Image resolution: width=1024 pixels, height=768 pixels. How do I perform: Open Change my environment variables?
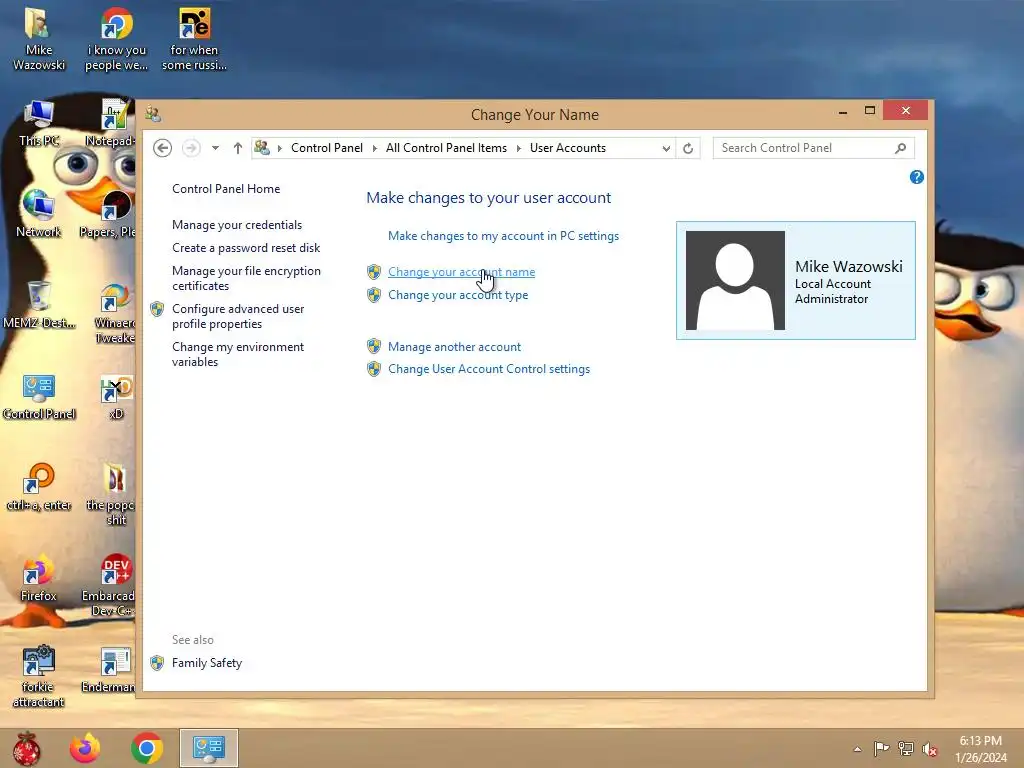coord(238,354)
